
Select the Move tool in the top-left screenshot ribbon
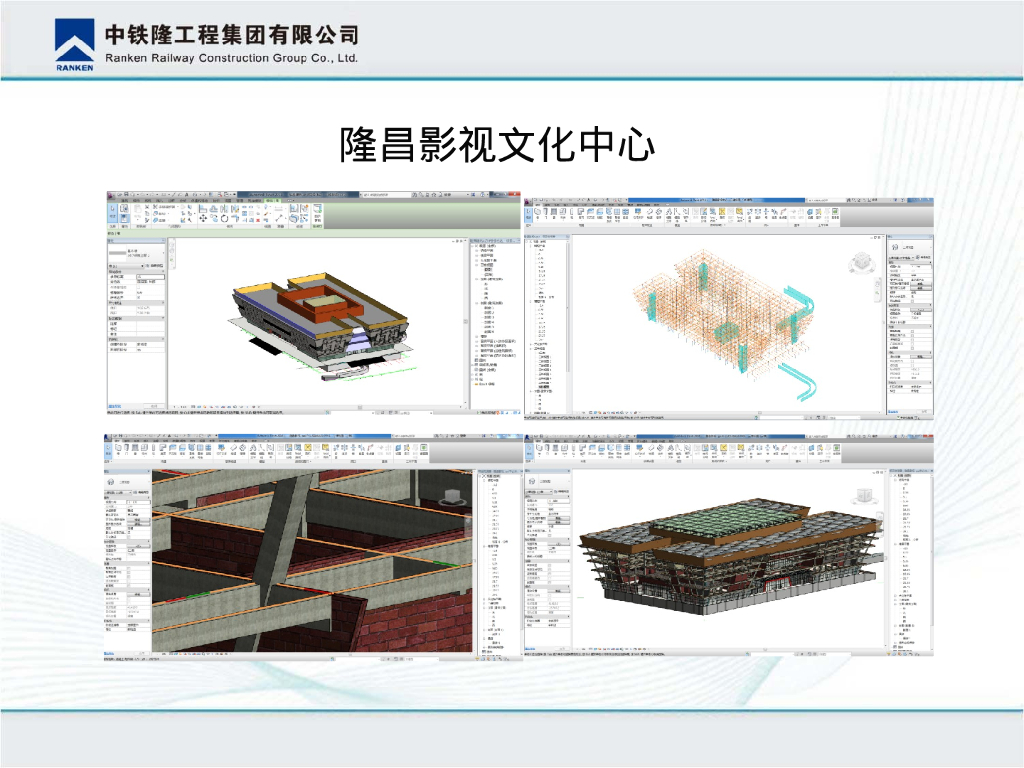(203, 219)
